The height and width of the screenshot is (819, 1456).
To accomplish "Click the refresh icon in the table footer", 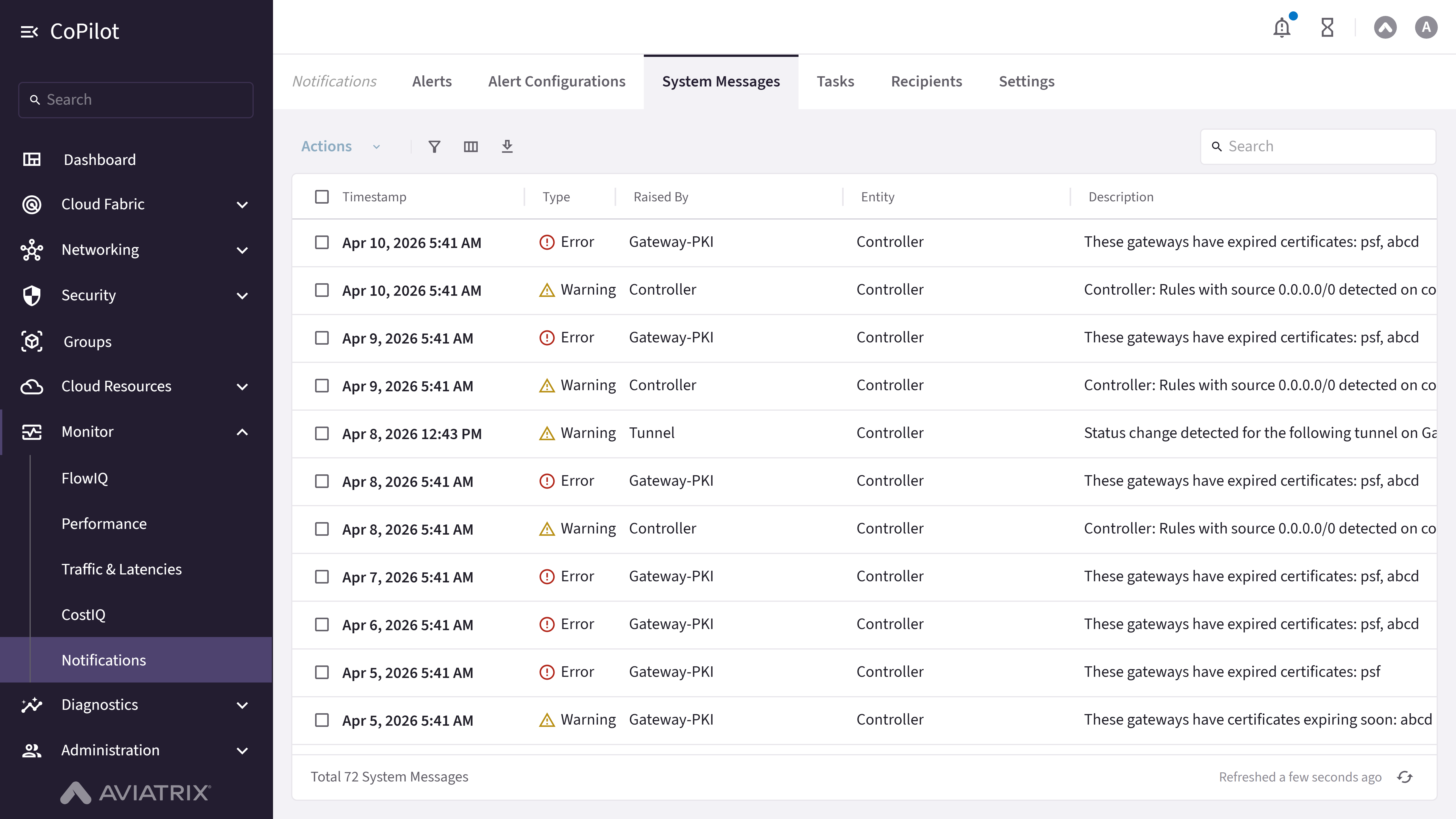I will point(1405,777).
